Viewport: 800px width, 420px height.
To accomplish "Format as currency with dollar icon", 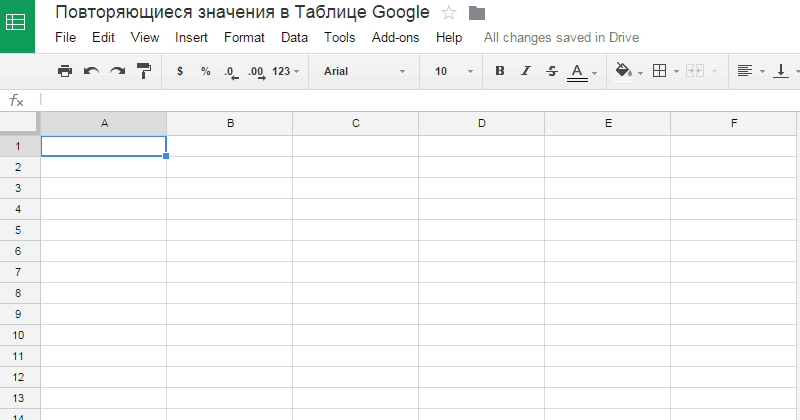I will [180, 71].
